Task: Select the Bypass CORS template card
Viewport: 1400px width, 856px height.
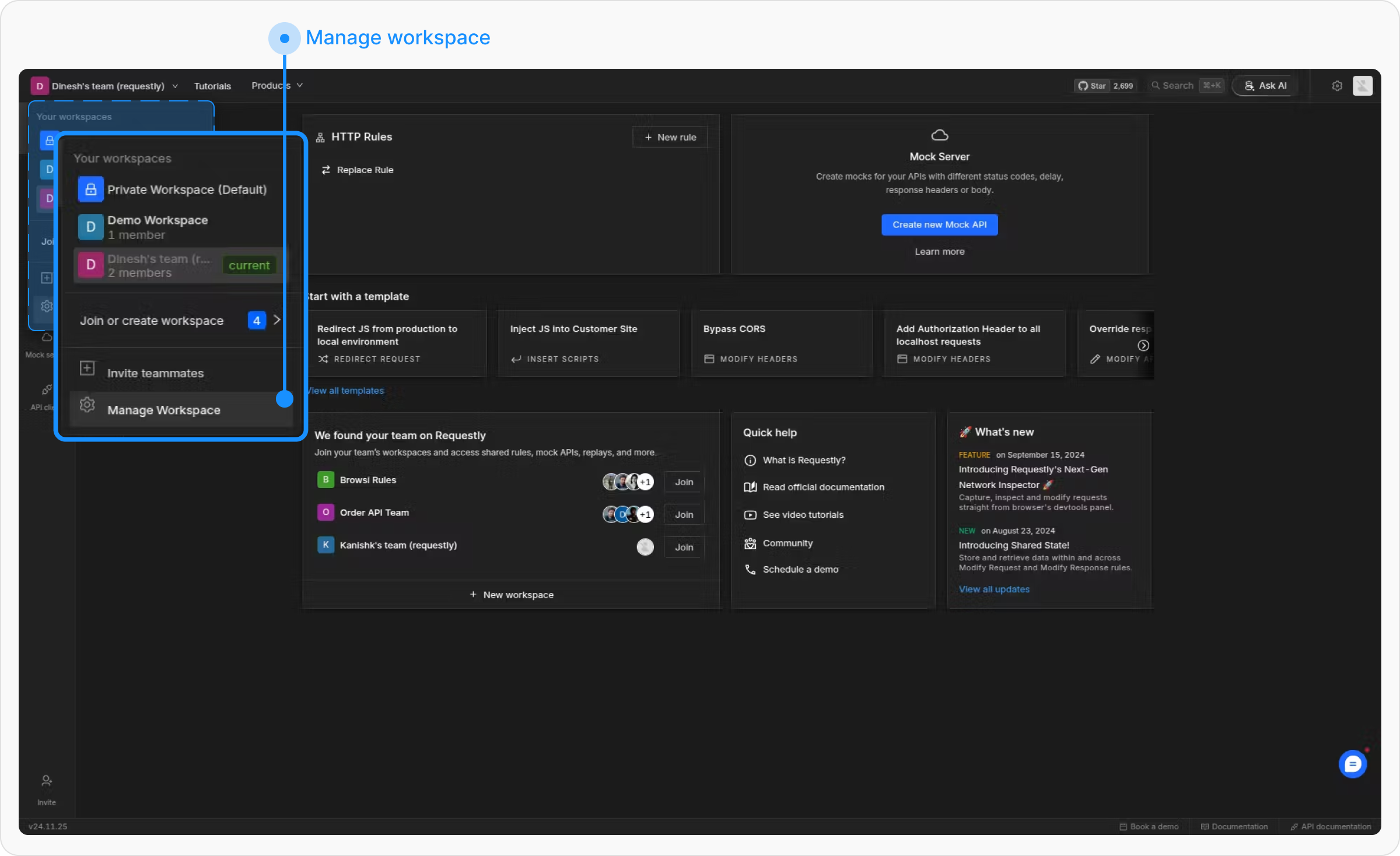Action: coord(782,343)
